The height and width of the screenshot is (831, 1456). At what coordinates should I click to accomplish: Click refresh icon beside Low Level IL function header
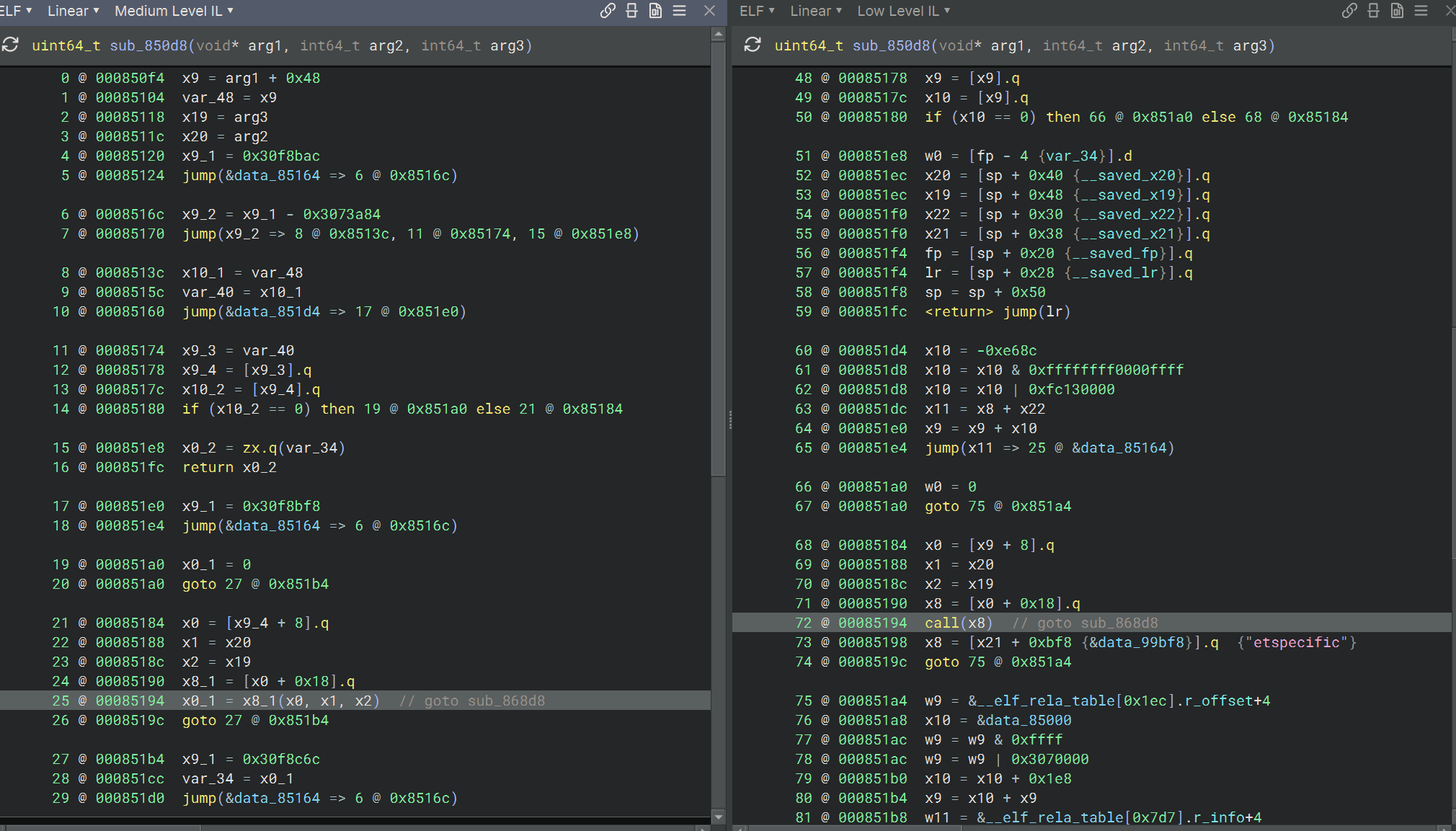[753, 45]
